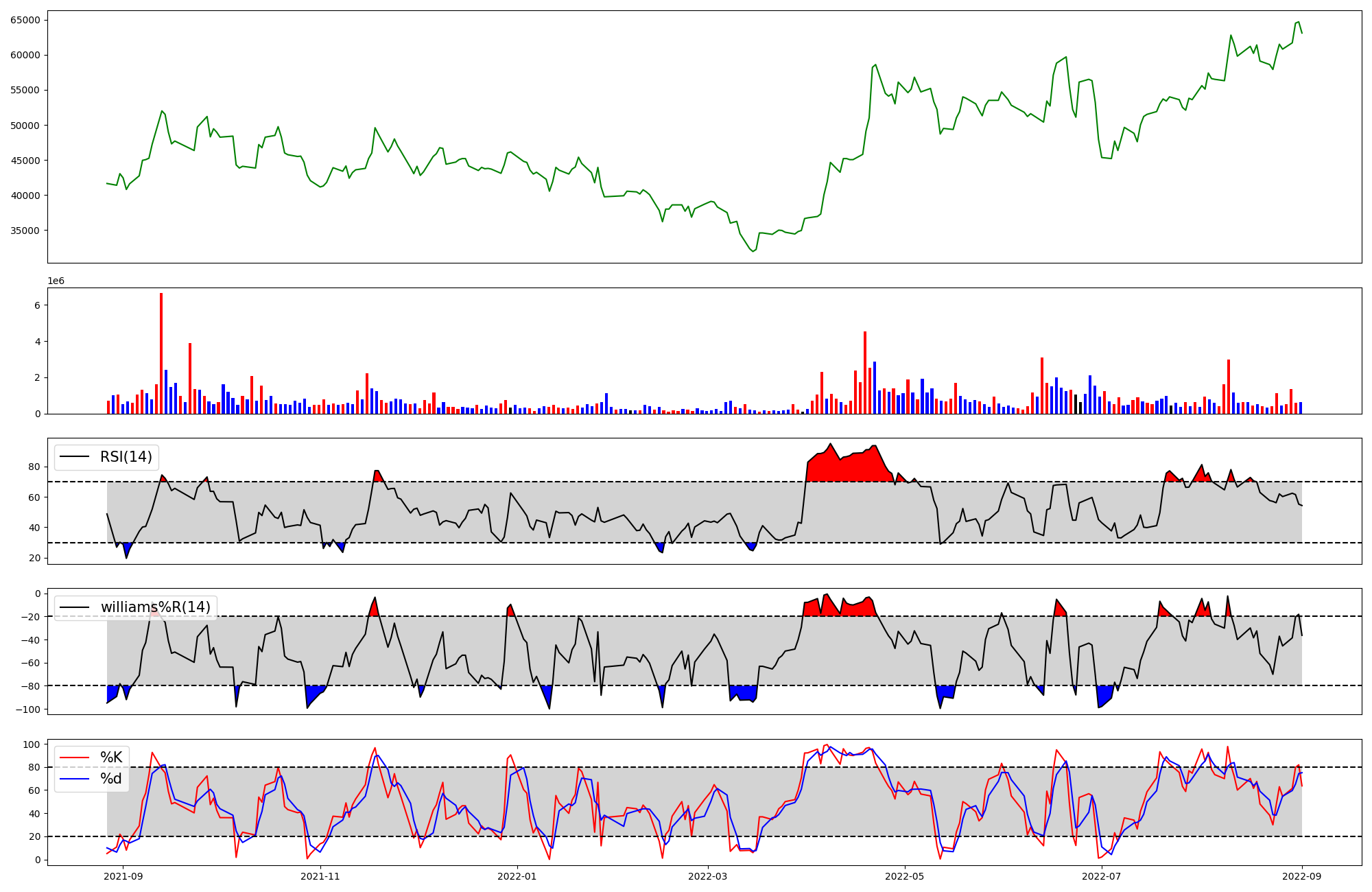Click the williams%R(14) legend text
The height and width of the screenshot is (892, 1372).
[156, 607]
